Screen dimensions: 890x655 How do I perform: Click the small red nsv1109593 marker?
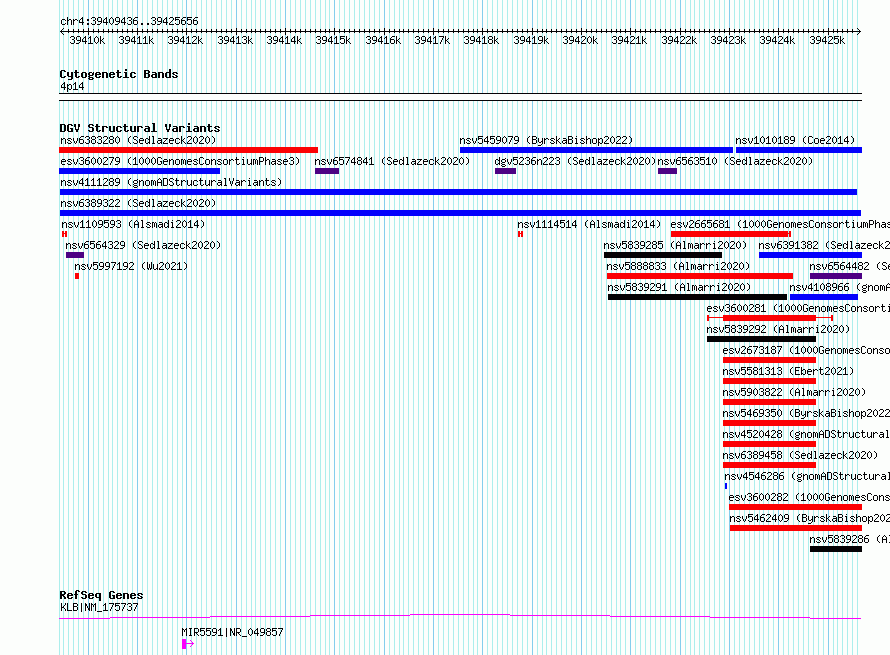coord(64,234)
